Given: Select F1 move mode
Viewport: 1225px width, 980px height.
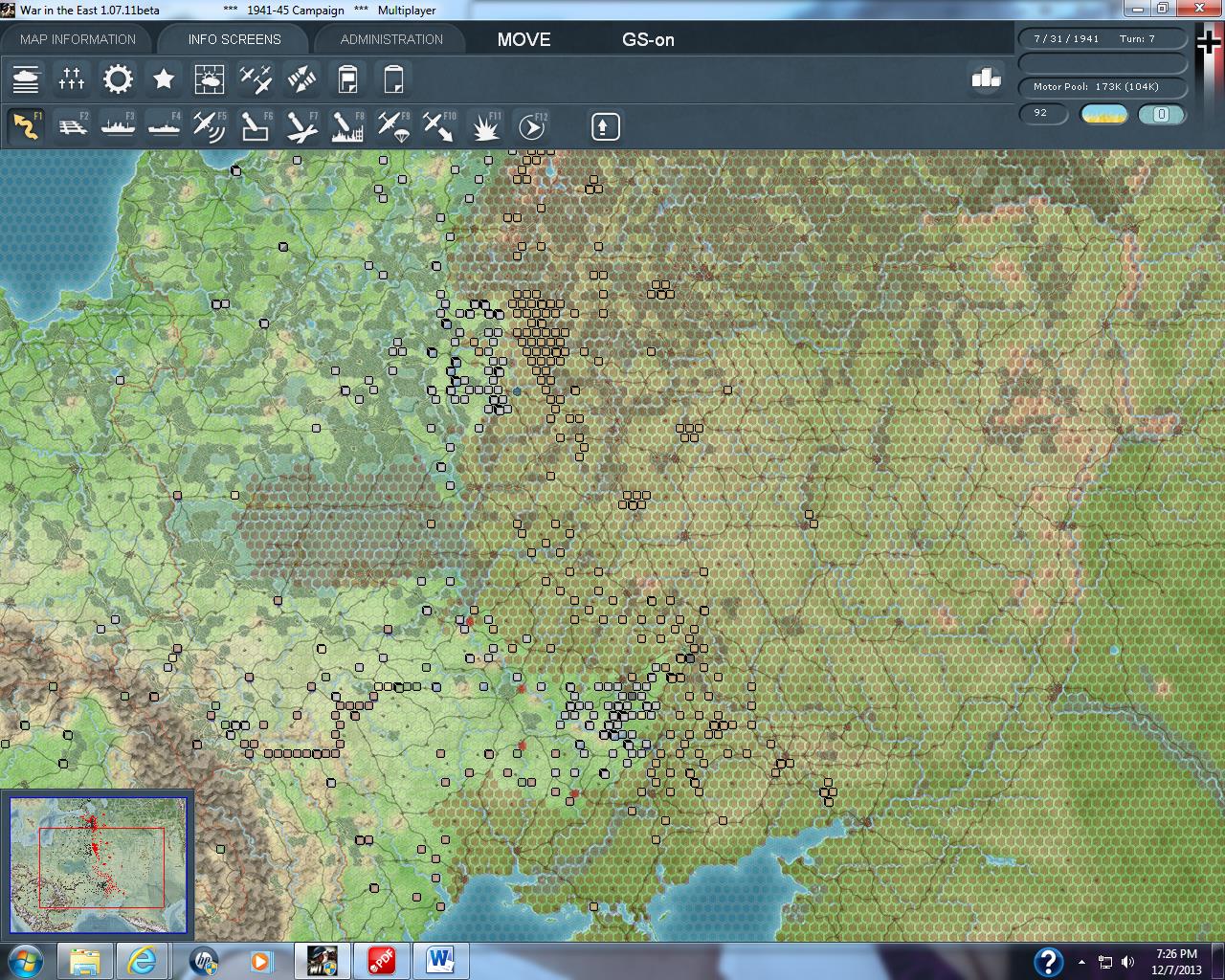Looking at the screenshot, I should [x=26, y=126].
